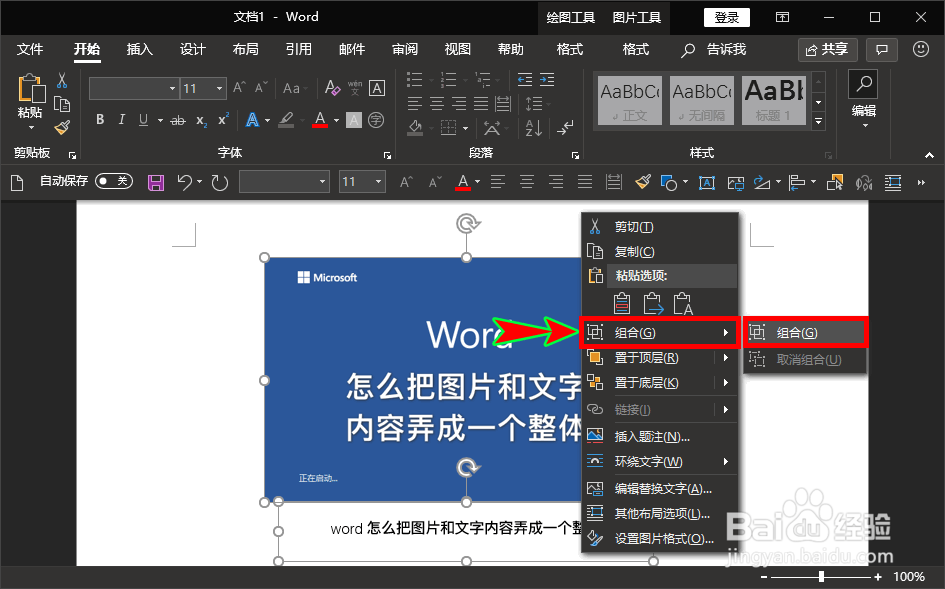Viewport: 945px width, 589px height.
Task: Select the Format Painter brush in ribbon
Action: click(61, 127)
